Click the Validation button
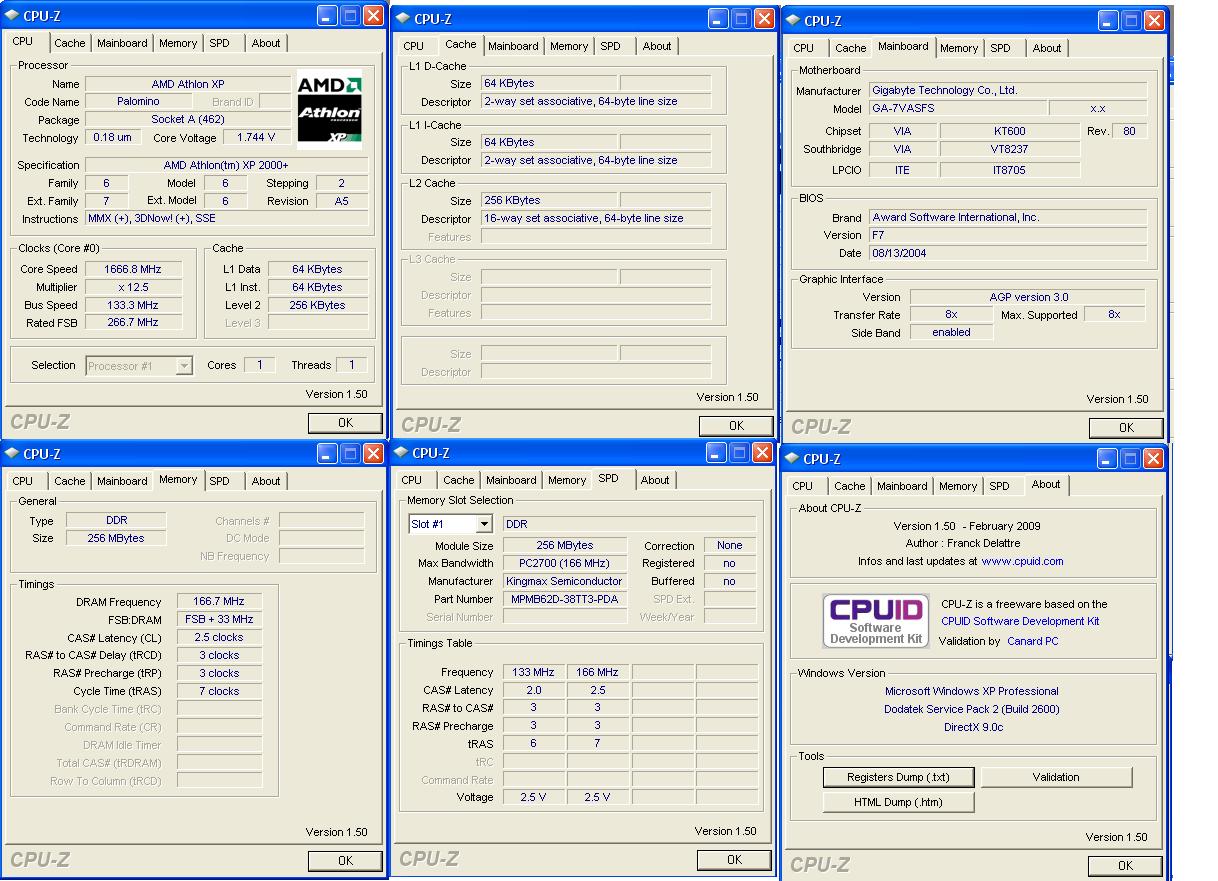The height and width of the screenshot is (881, 1218). [x=1056, y=777]
